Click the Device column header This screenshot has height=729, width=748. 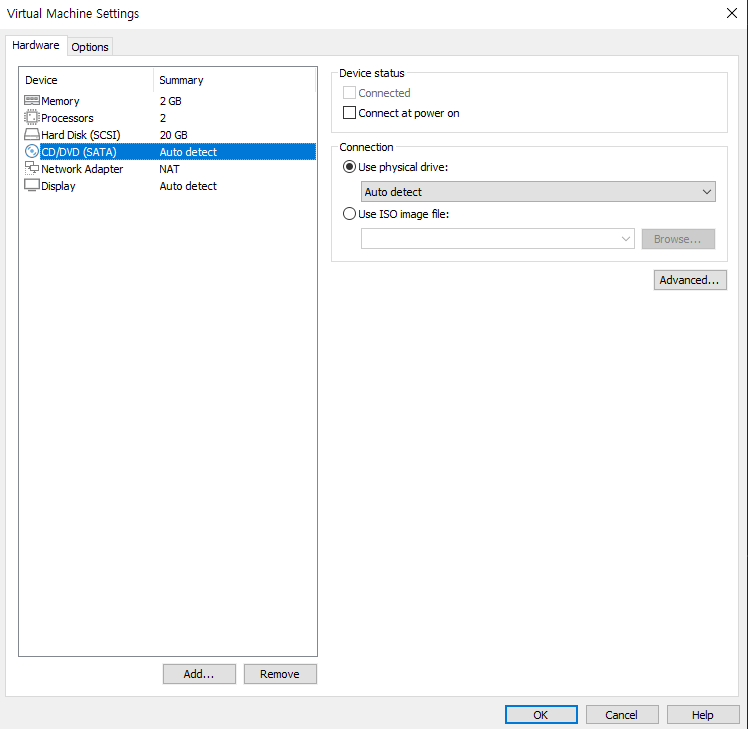point(41,80)
